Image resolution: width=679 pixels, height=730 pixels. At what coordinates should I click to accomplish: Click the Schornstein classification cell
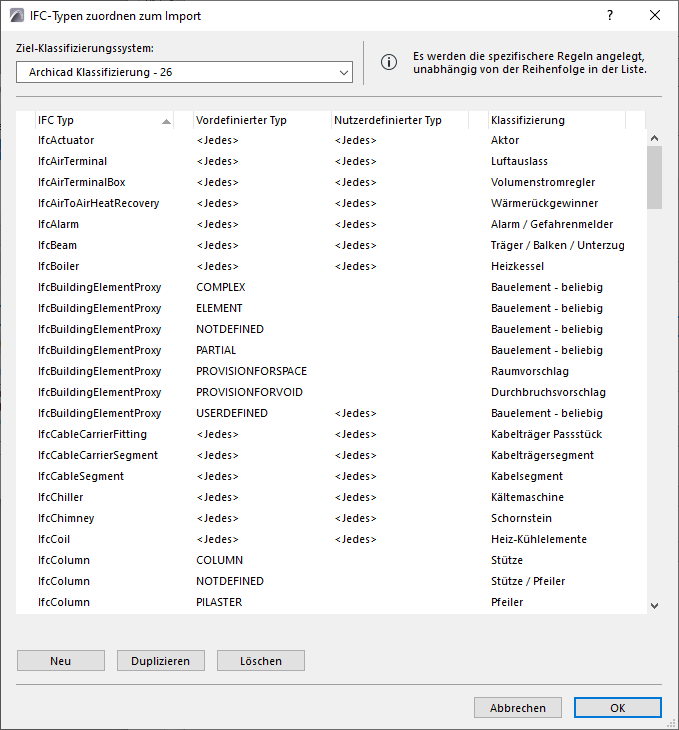click(x=521, y=518)
